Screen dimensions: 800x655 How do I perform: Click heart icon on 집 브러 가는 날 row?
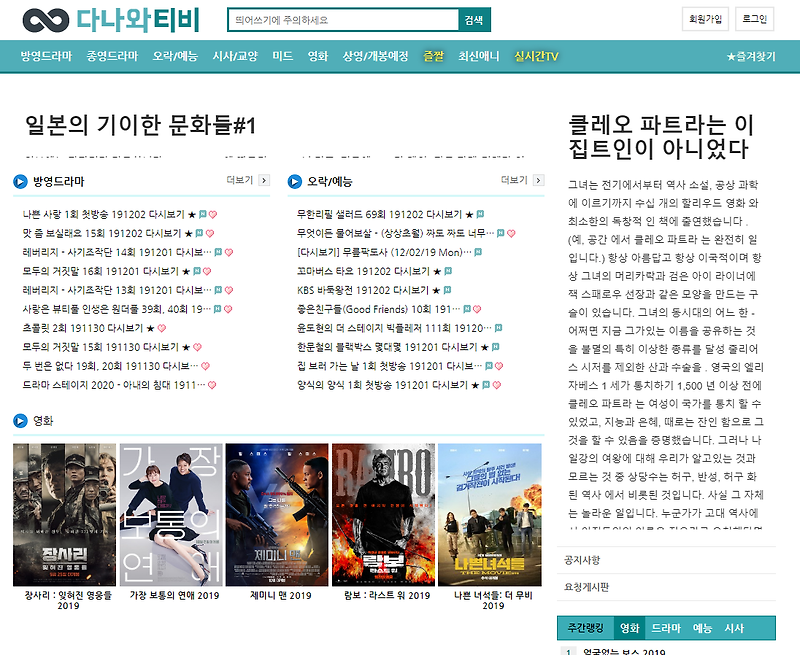coord(499,366)
